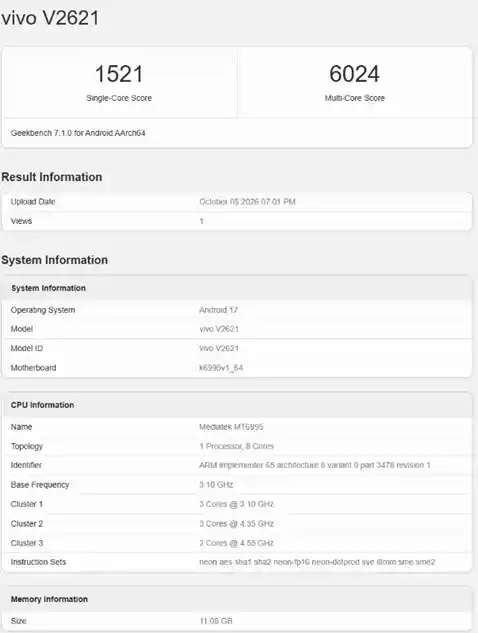Click the large 'System Information' section heading

click(x=55, y=260)
